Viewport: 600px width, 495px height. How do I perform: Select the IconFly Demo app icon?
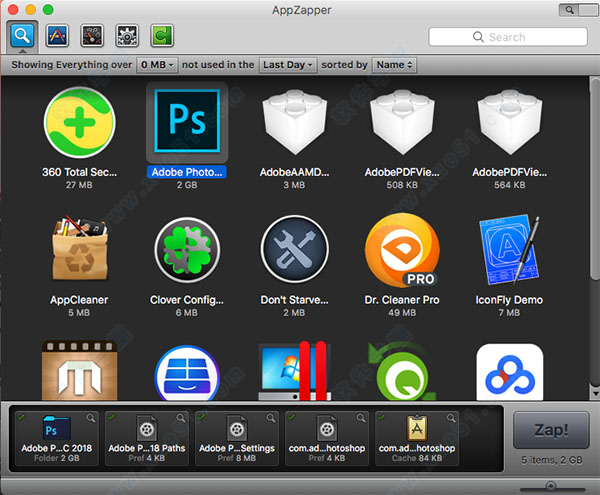click(x=510, y=249)
